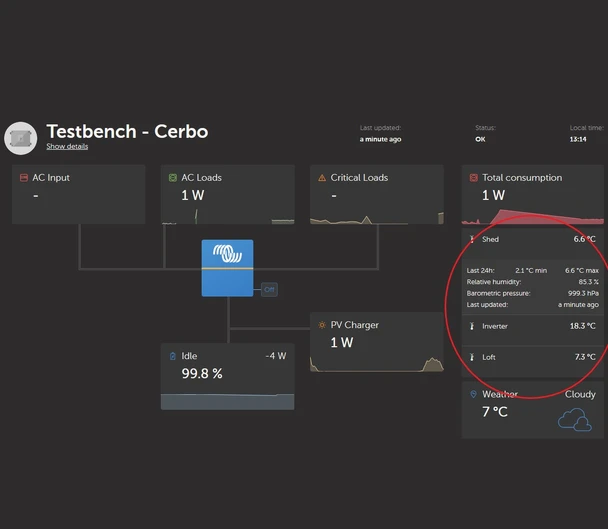
Task: Click the blue Victron inverter device icon
Action: 227,268
